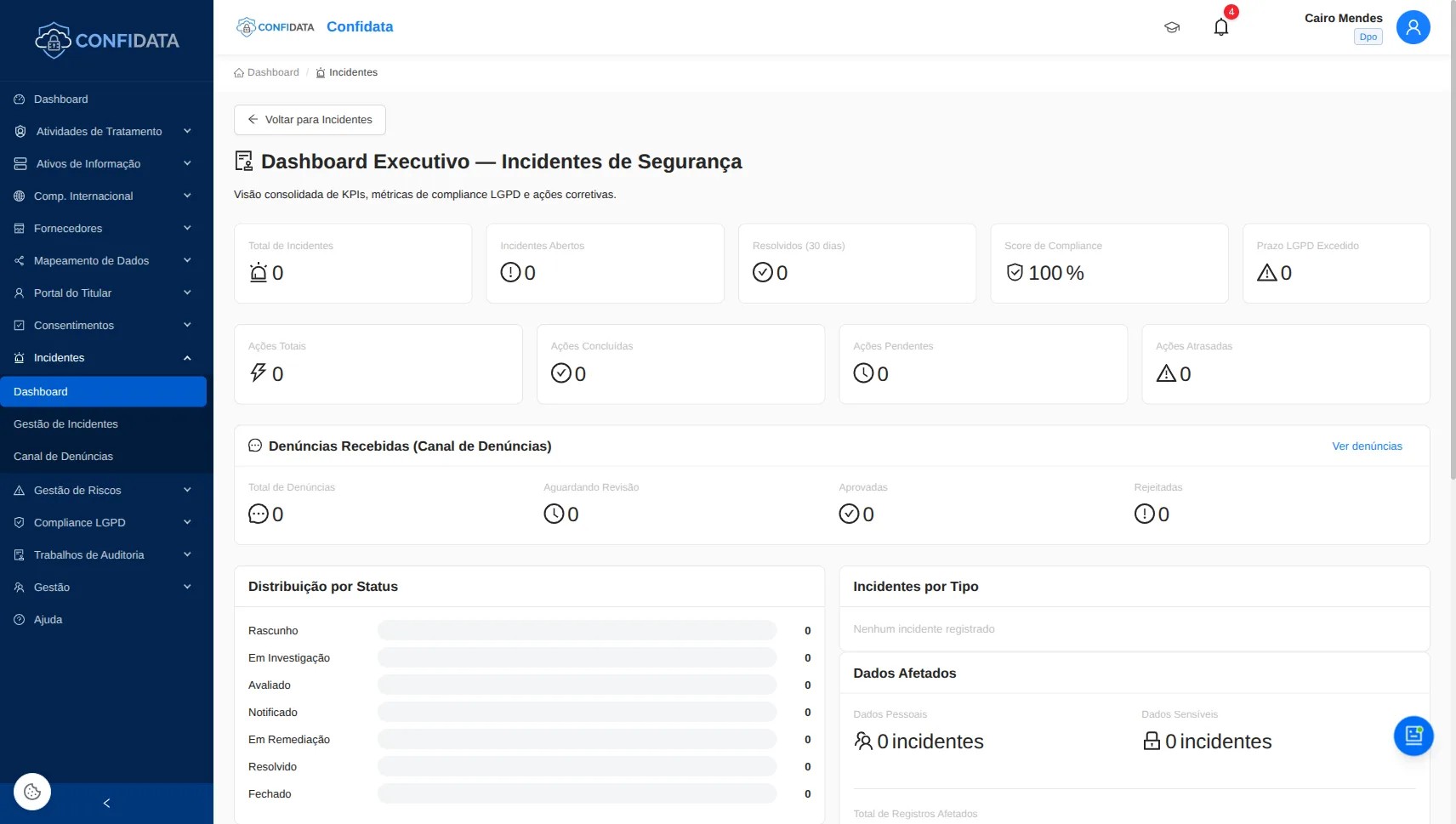Click the home icon in the breadcrumb
1456x824 pixels.
coord(237,72)
